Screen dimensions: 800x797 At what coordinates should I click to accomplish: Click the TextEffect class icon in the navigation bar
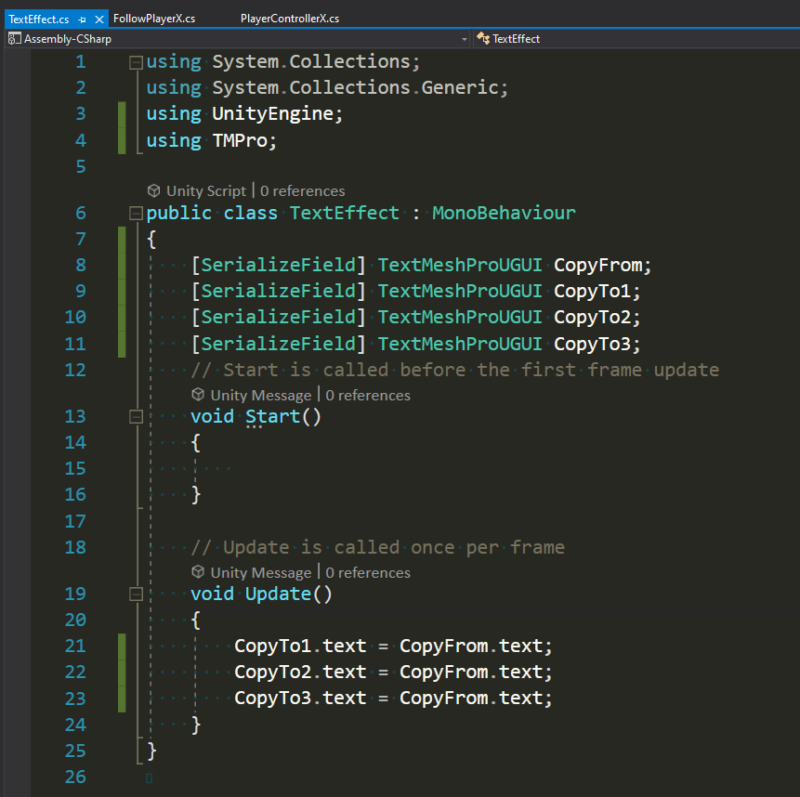pyautogui.click(x=481, y=38)
